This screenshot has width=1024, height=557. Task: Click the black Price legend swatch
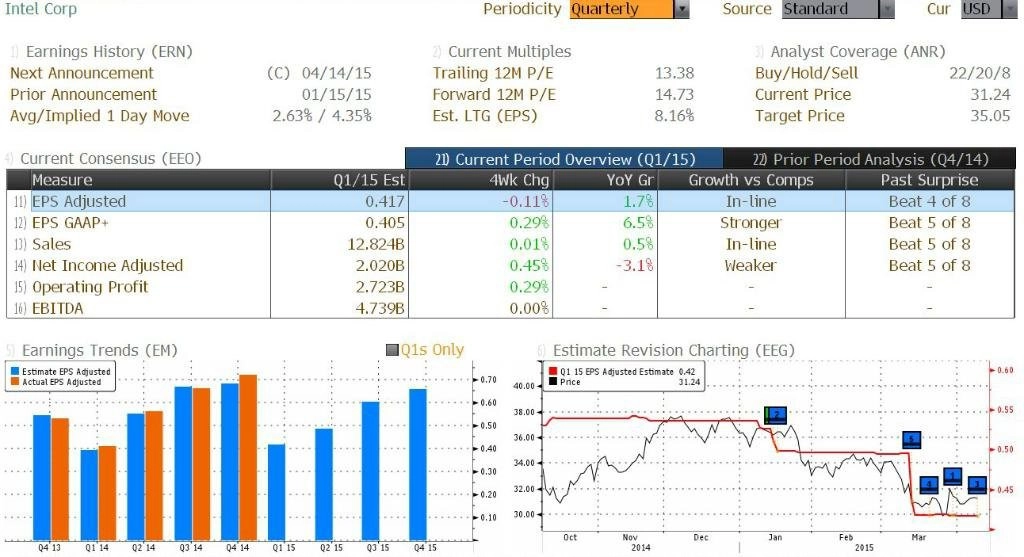pyautogui.click(x=553, y=382)
